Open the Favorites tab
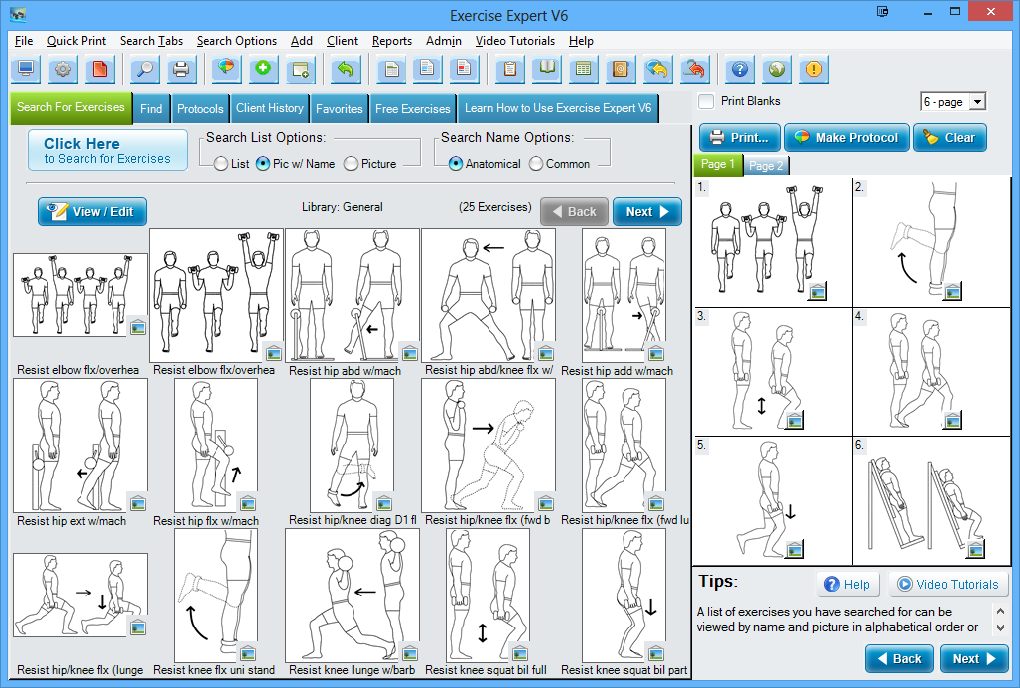This screenshot has width=1020, height=688. (x=339, y=109)
